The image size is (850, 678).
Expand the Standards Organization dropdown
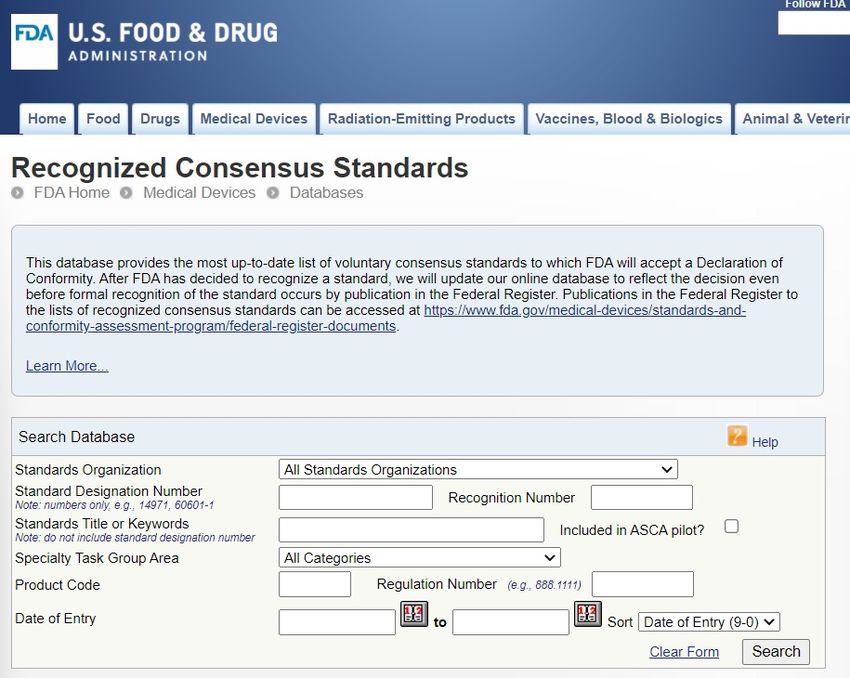click(x=477, y=469)
